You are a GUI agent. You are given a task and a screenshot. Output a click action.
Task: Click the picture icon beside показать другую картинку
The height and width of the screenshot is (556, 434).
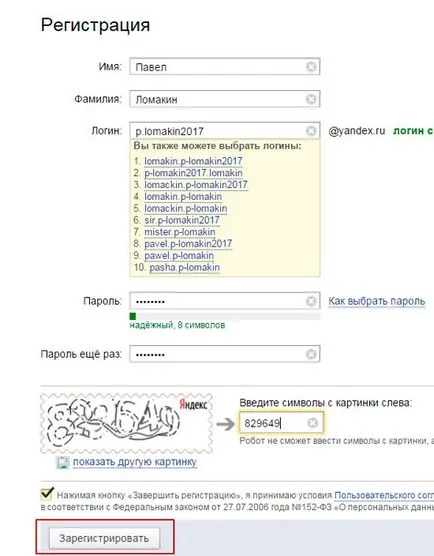point(63,462)
